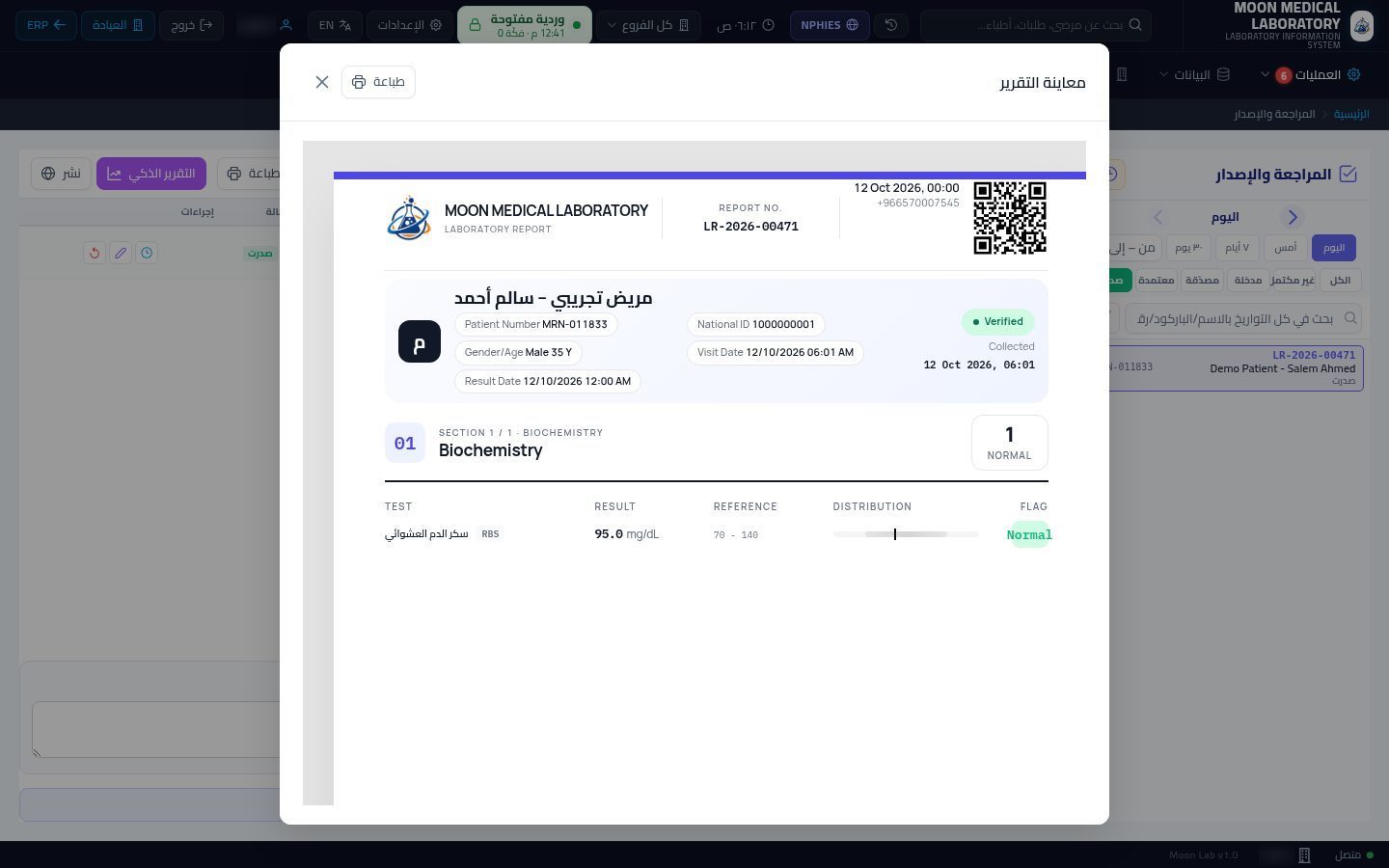Click the clock time display in top bar

tap(746, 25)
